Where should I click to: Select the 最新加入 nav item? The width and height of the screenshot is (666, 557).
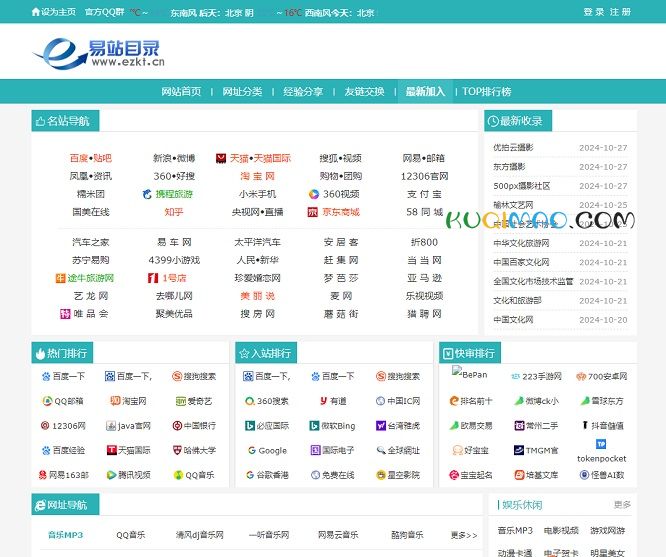click(x=425, y=91)
